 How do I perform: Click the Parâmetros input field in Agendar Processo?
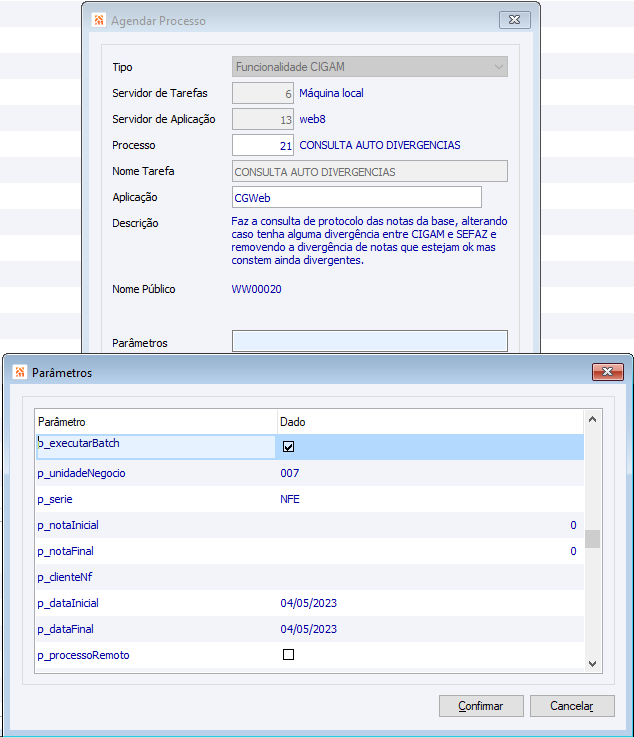click(369, 341)
